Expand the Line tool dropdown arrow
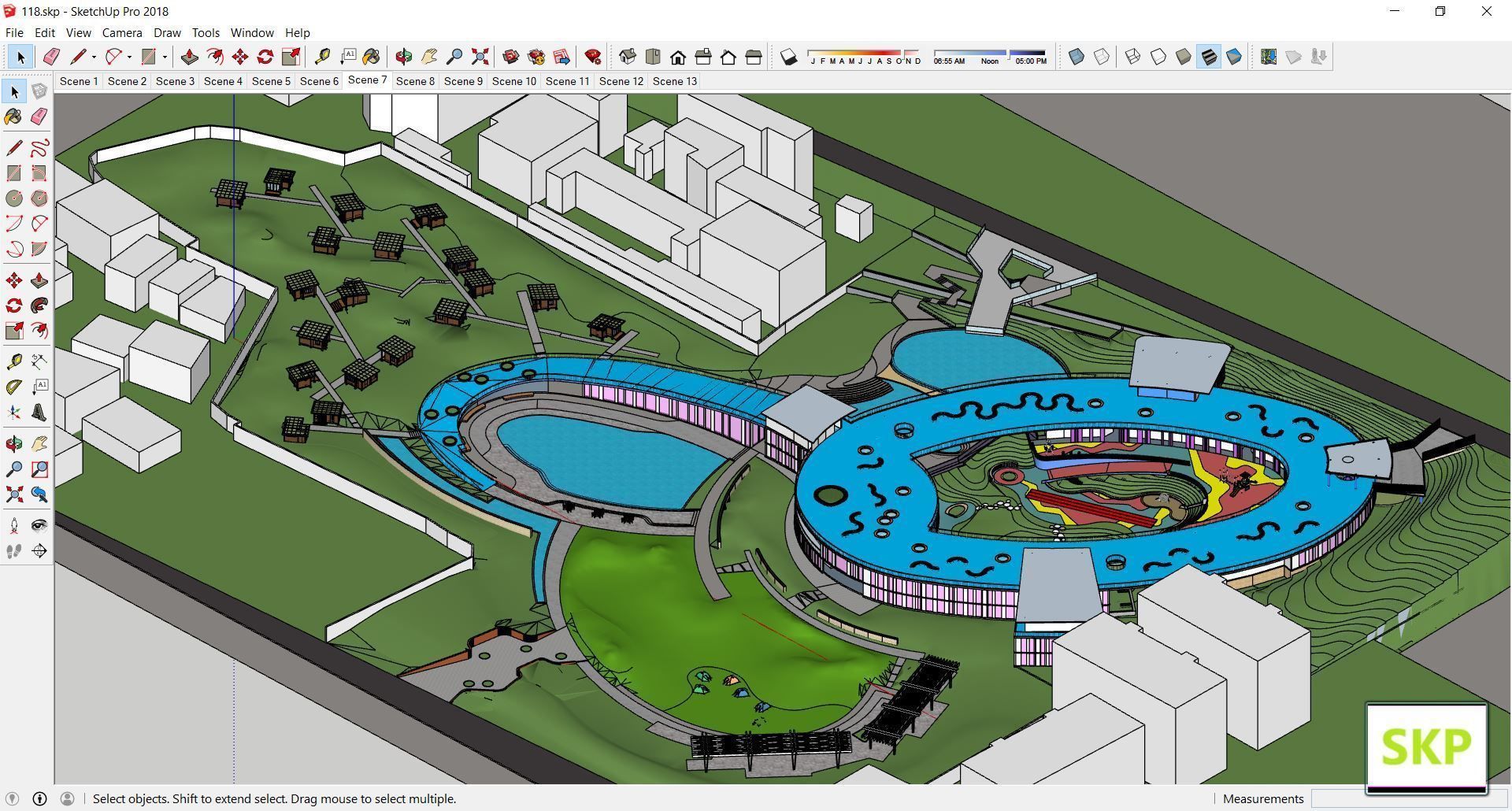The height and width of the screenshot is (811, 1512). tap(94, 57)
